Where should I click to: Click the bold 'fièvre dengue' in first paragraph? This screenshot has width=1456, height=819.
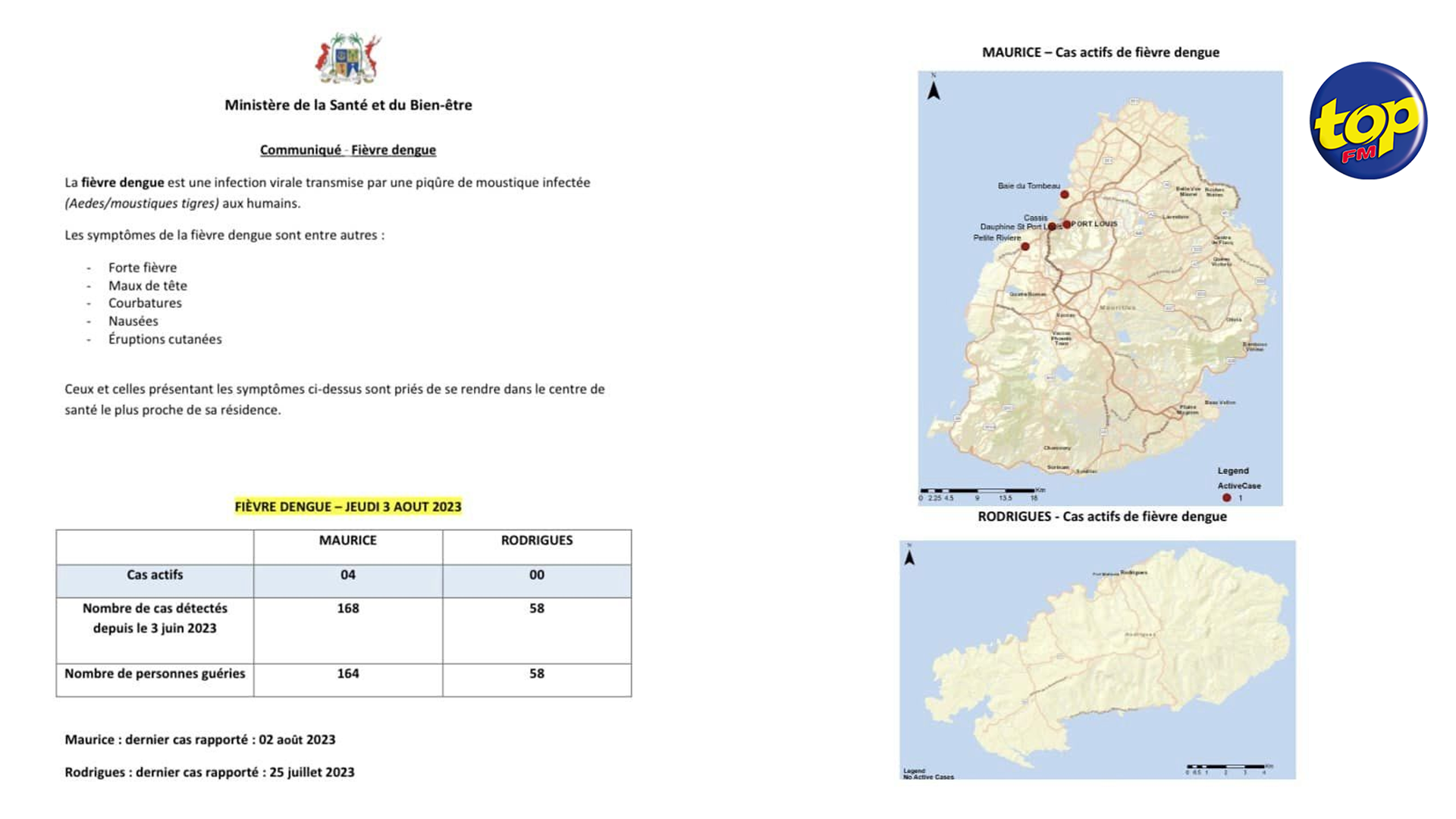pos(123,183)
